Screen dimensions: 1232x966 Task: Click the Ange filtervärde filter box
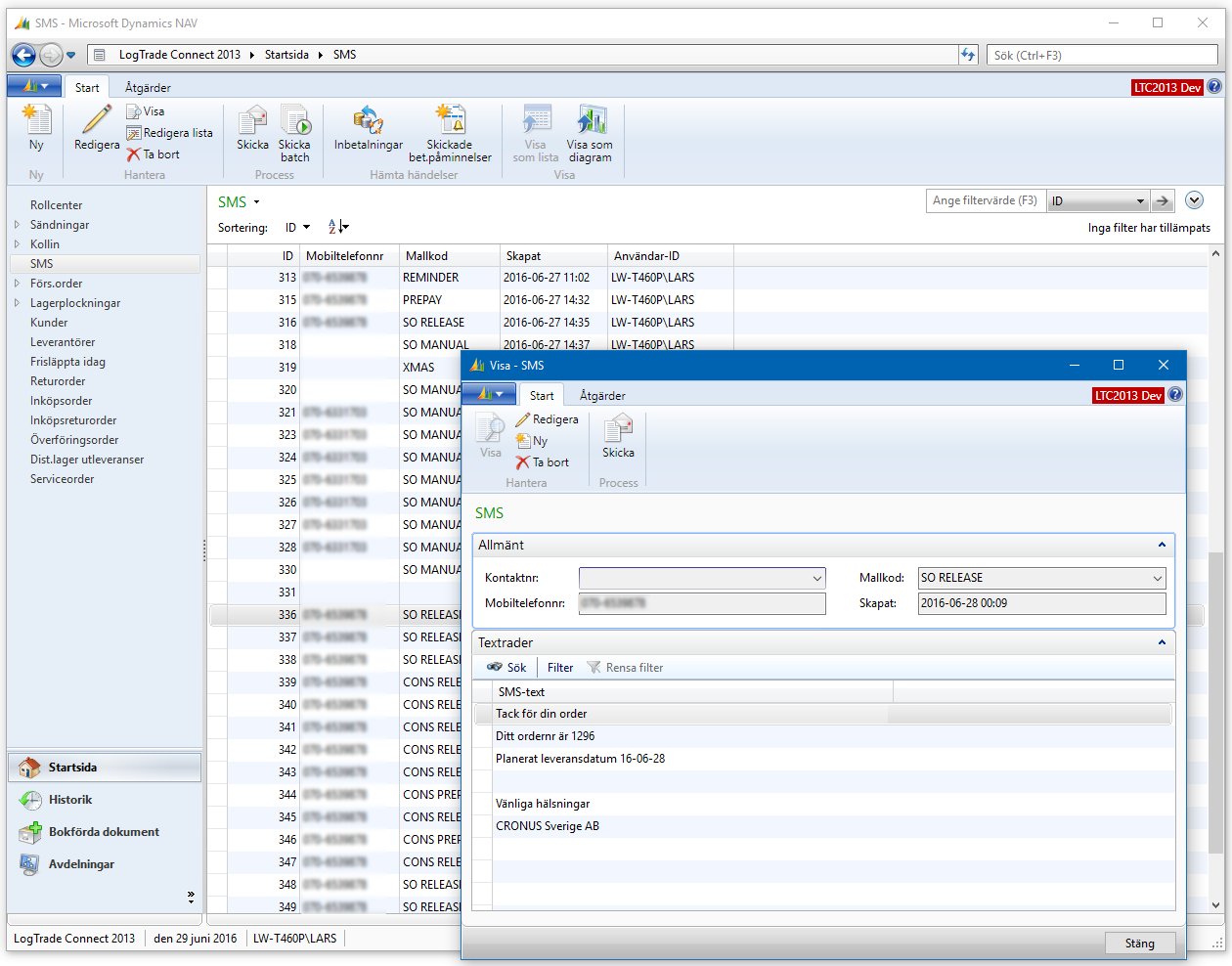tap(986, 200)
